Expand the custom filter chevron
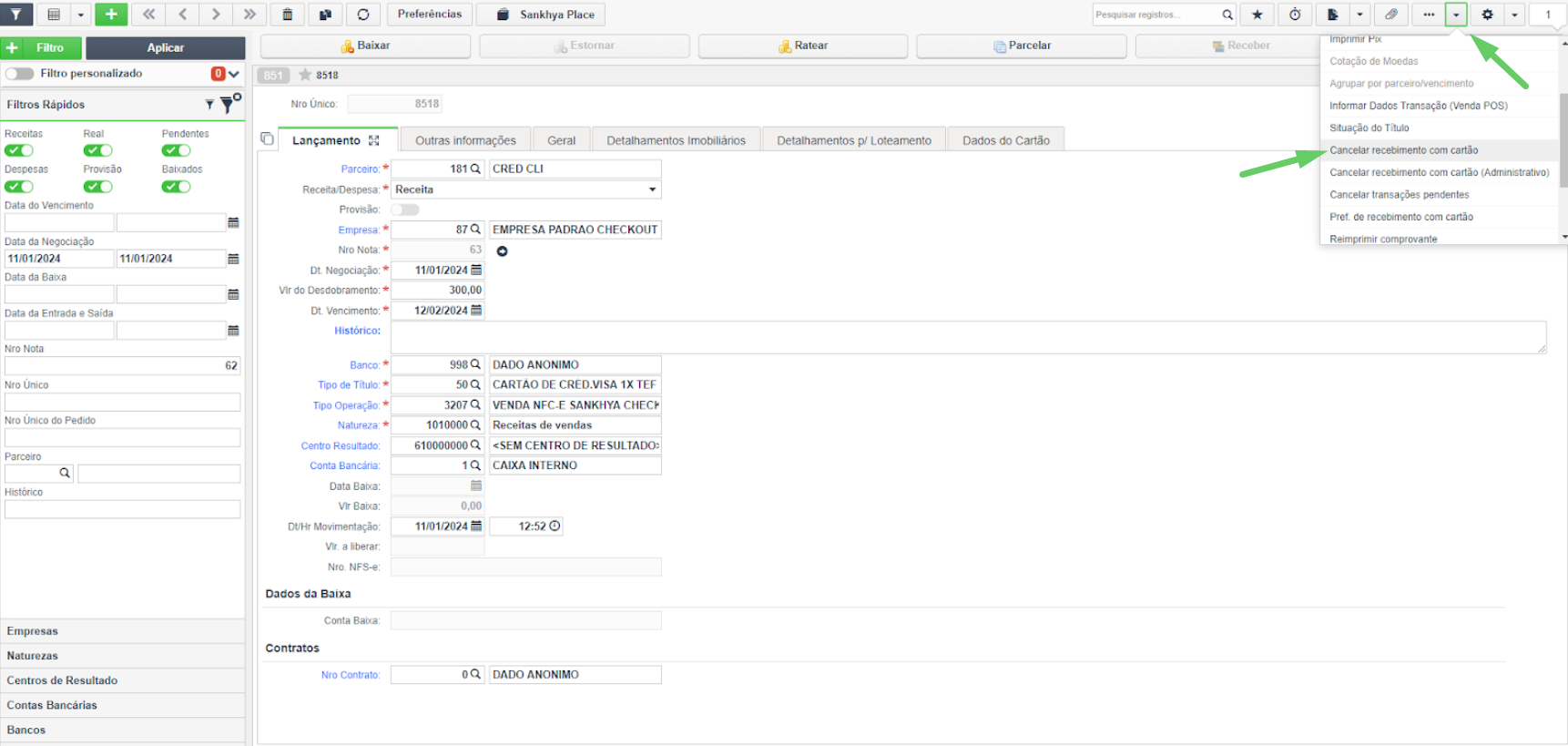Viewport: 1568px width, 746px height. [234, 74]
